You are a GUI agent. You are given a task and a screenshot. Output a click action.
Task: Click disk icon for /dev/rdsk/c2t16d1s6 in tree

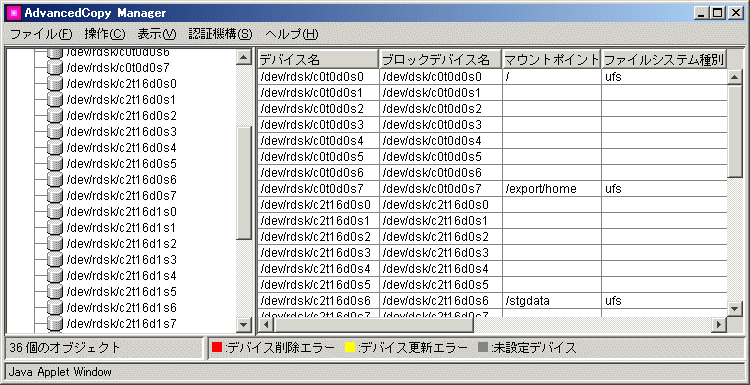coord(55,308)
